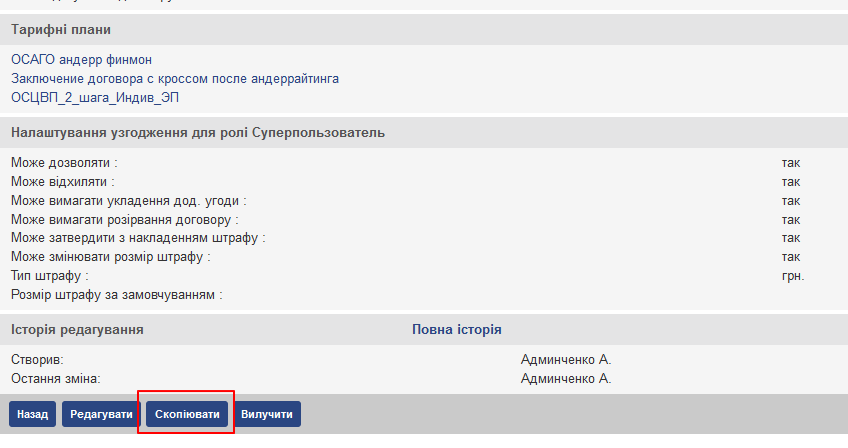Click the Може вимагати розірвання договору label
Screen dimensions: 848x448
coord(125,219)
